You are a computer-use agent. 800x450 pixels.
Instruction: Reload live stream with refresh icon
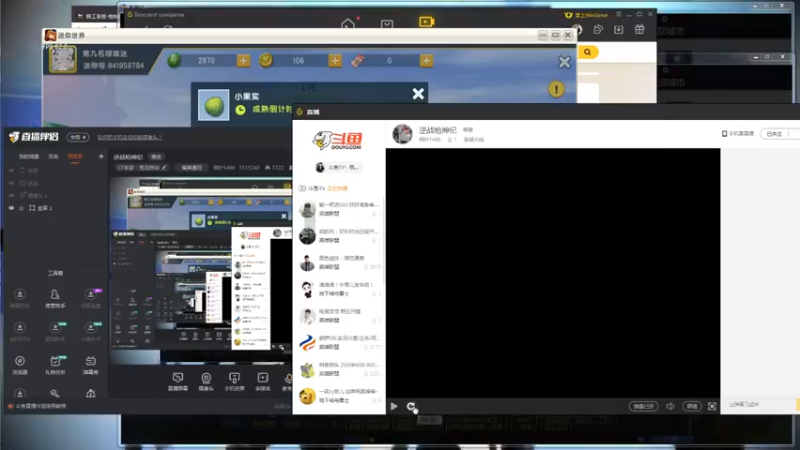(x=411, y=406)
